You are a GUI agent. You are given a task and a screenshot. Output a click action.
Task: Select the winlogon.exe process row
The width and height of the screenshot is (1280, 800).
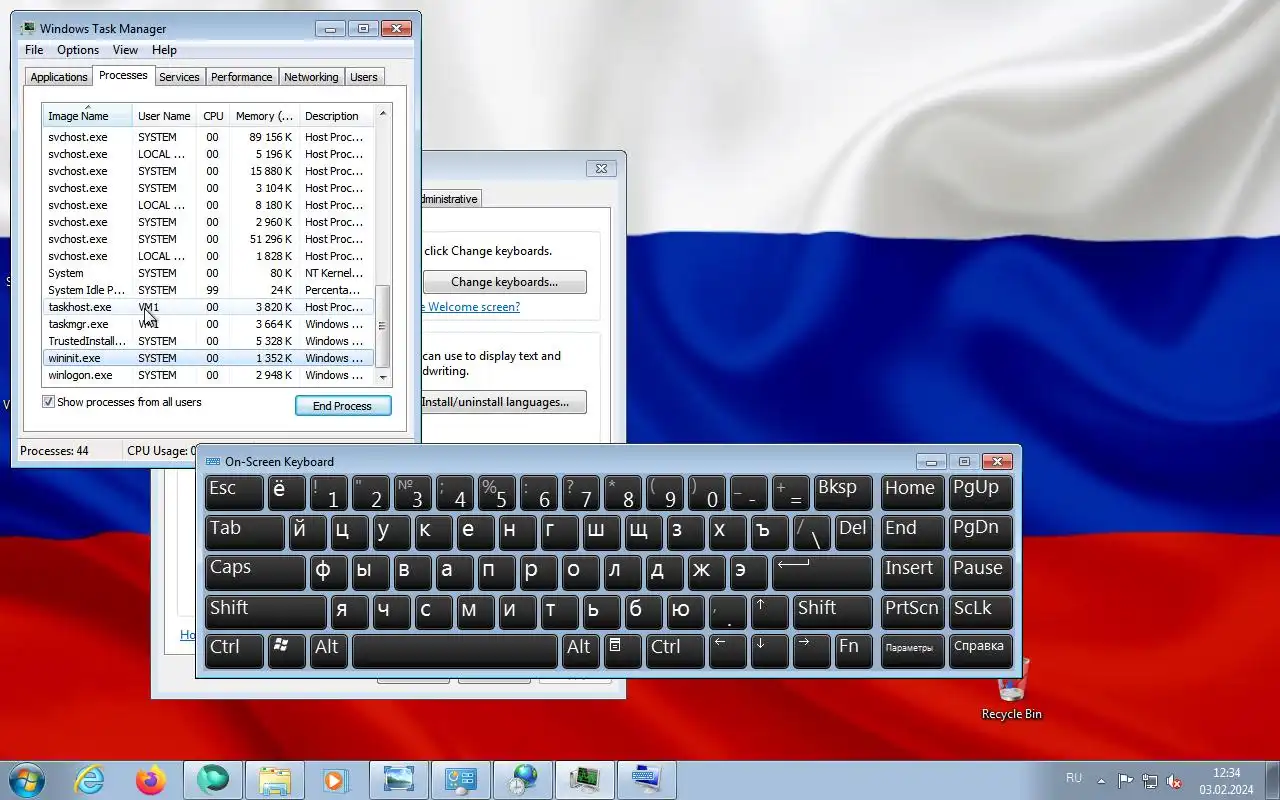[x=208, y=375]
